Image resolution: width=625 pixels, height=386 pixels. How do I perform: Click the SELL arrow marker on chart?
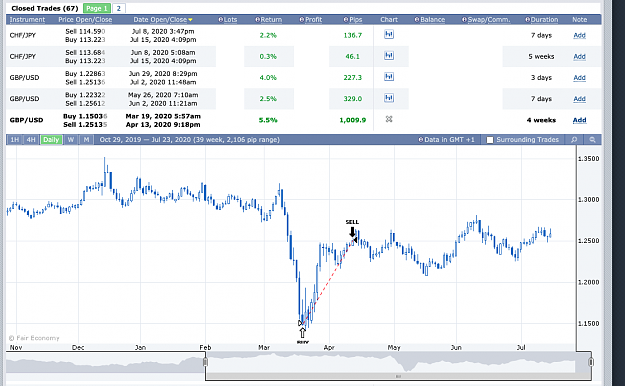coord(352,232)
